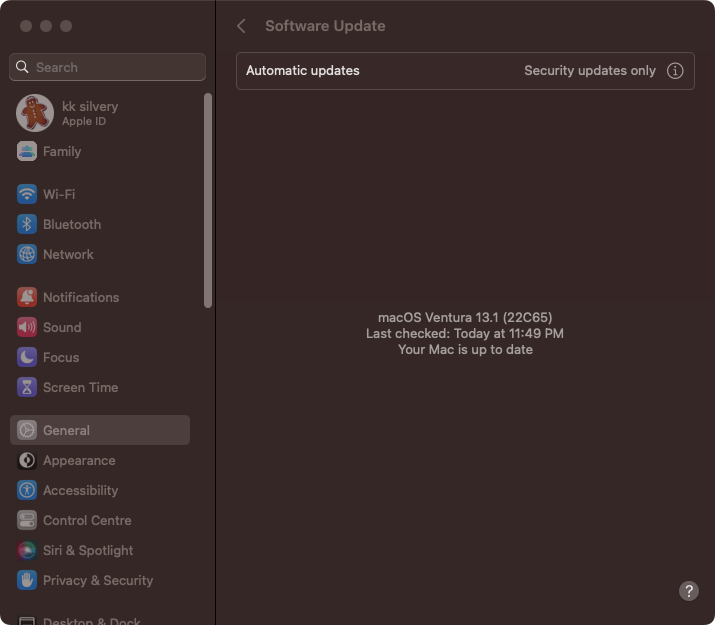
Task: Open the Automatic updates info button
Action: click(x=675, y=71)
